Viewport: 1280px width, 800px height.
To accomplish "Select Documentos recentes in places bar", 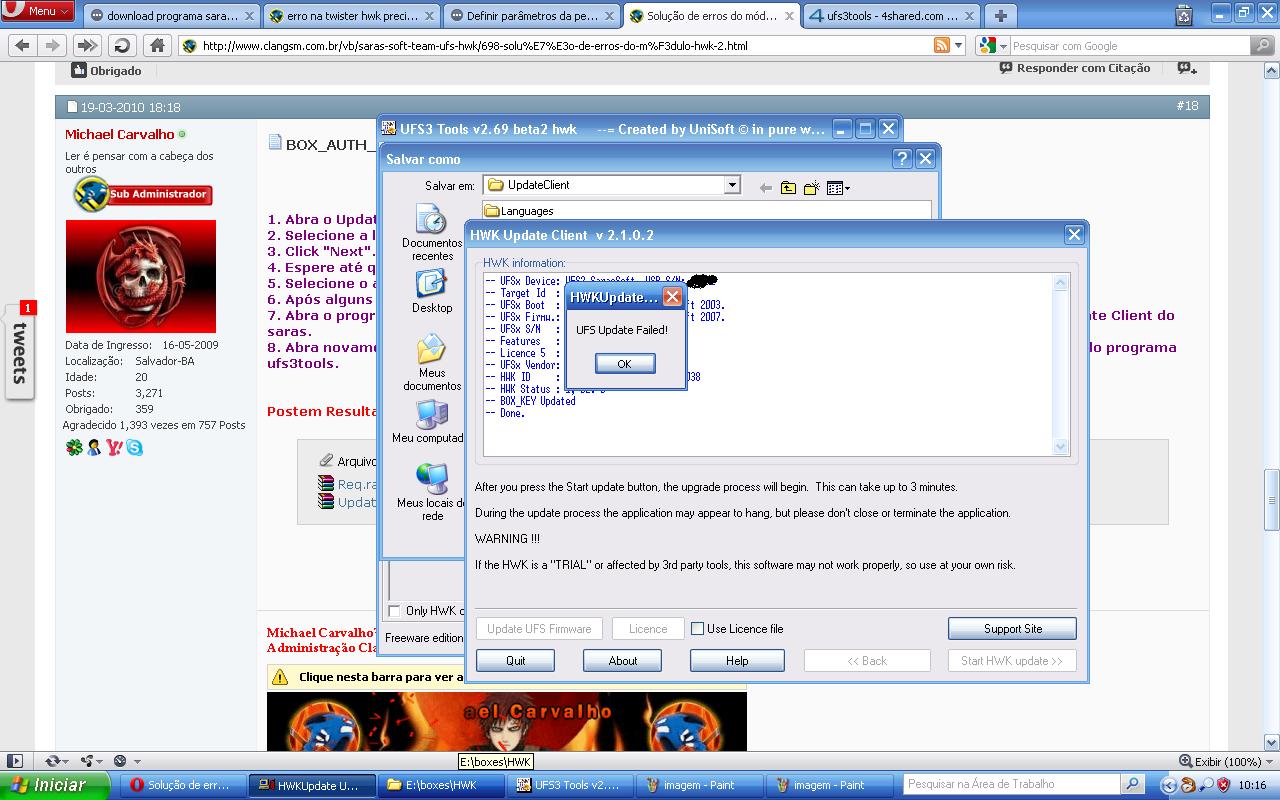I will [x=432, y=233].
